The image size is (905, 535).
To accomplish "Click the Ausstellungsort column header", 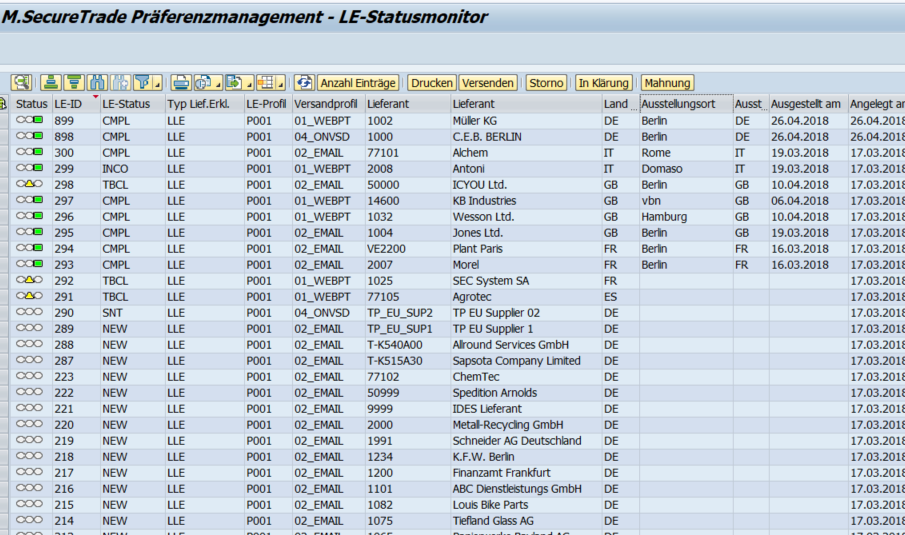I will click(x=678, y=104).
